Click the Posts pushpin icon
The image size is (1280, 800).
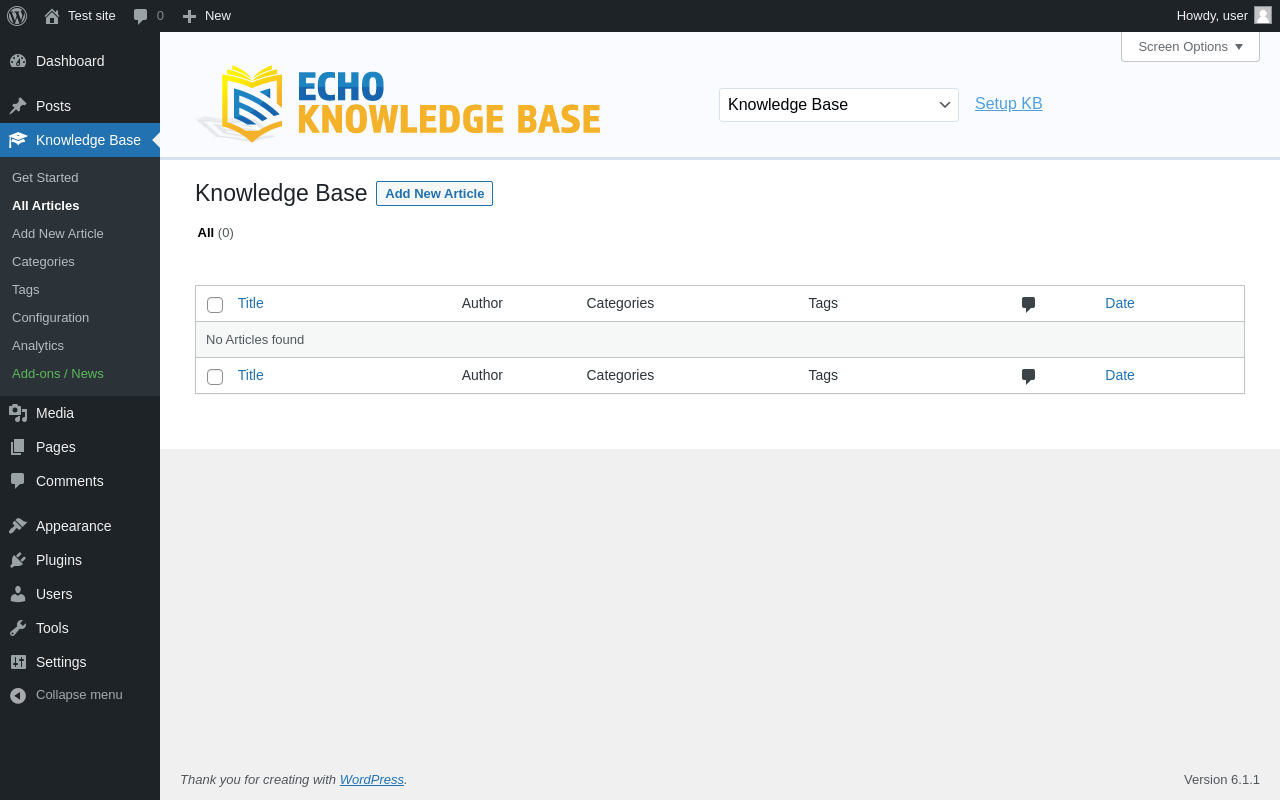coord(18,106)
